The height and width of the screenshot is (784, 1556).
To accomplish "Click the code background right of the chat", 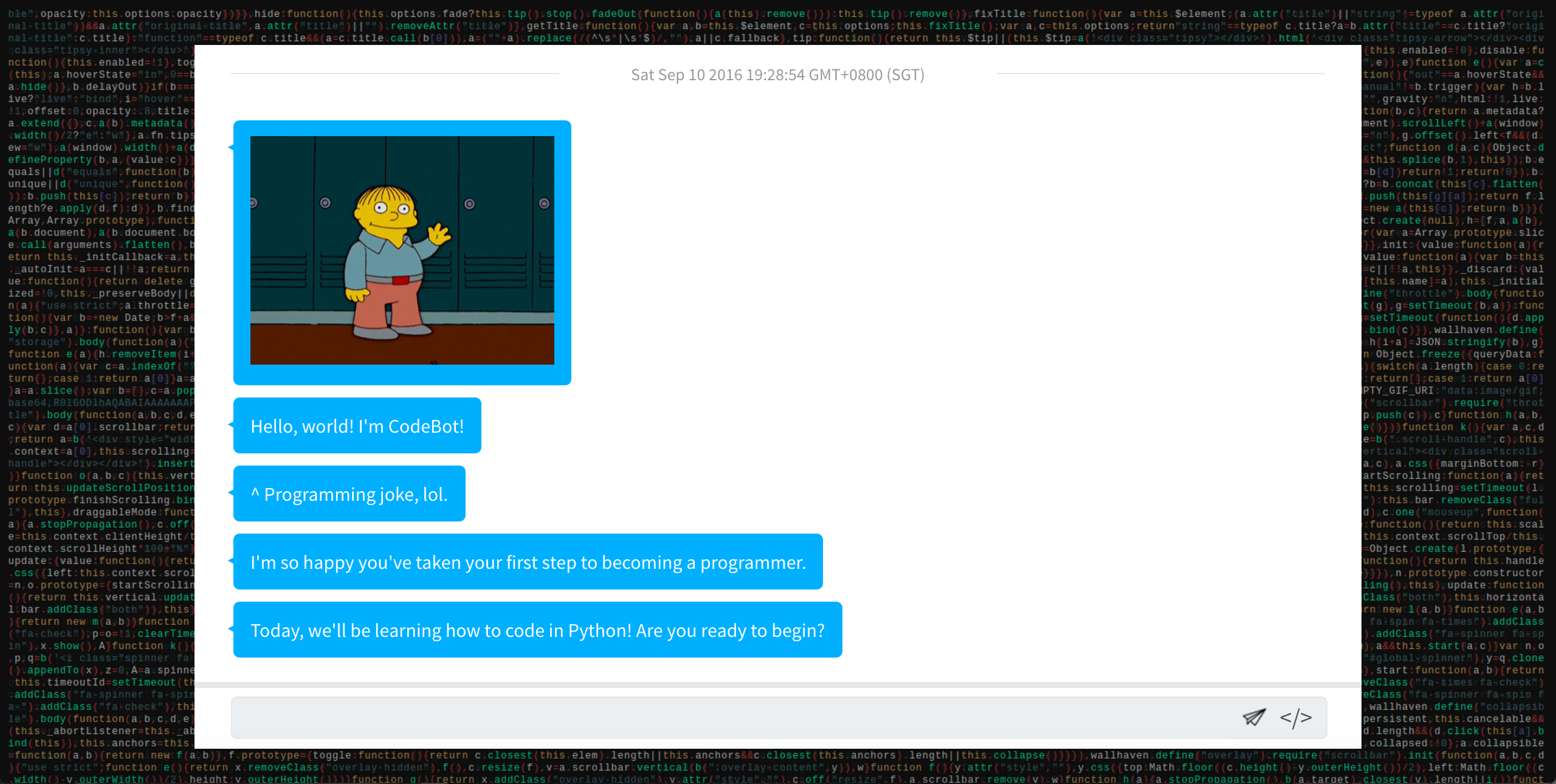I will [1458, 389].
